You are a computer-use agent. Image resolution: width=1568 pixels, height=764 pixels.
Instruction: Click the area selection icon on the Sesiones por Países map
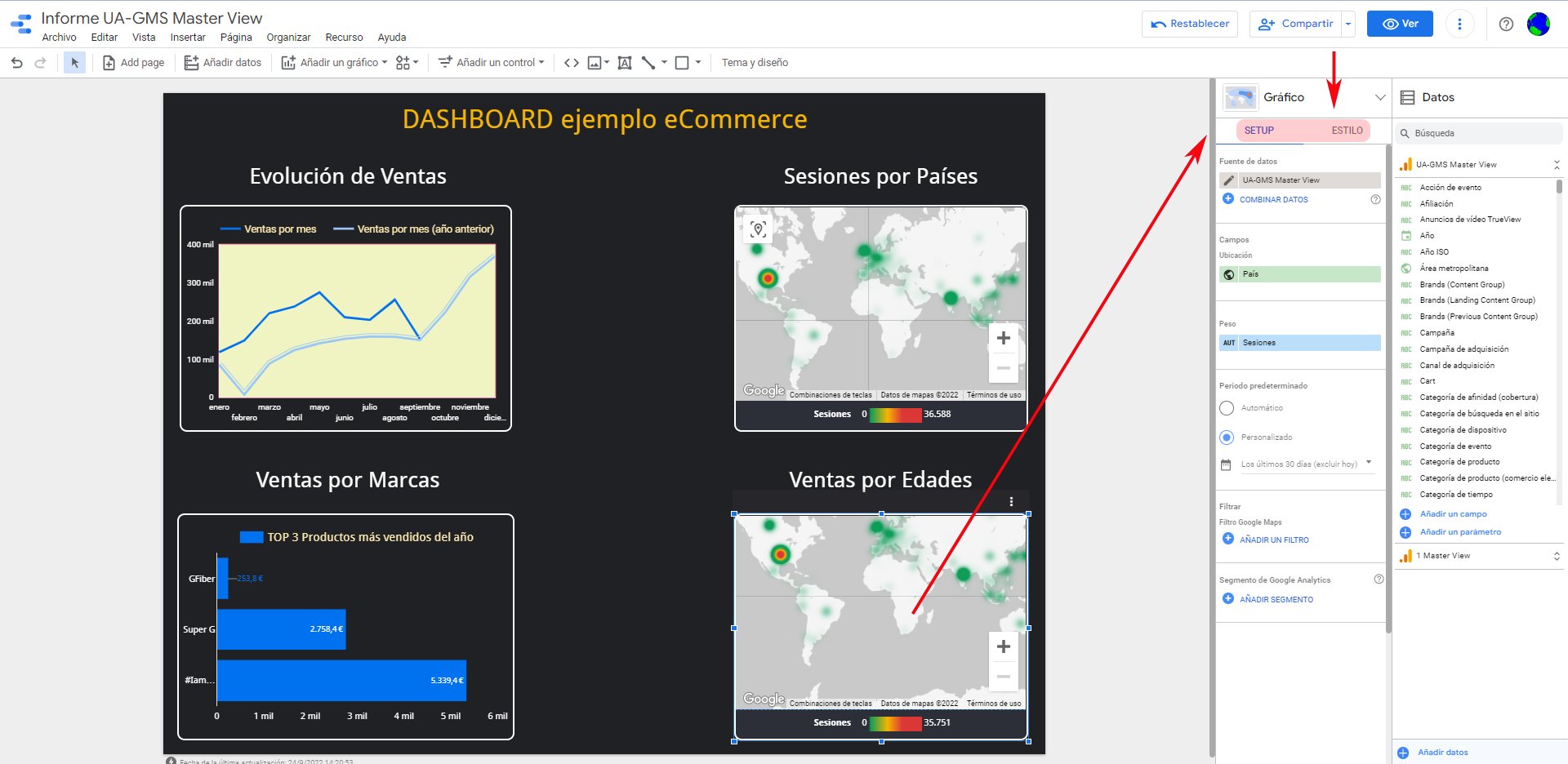(758, 229)
